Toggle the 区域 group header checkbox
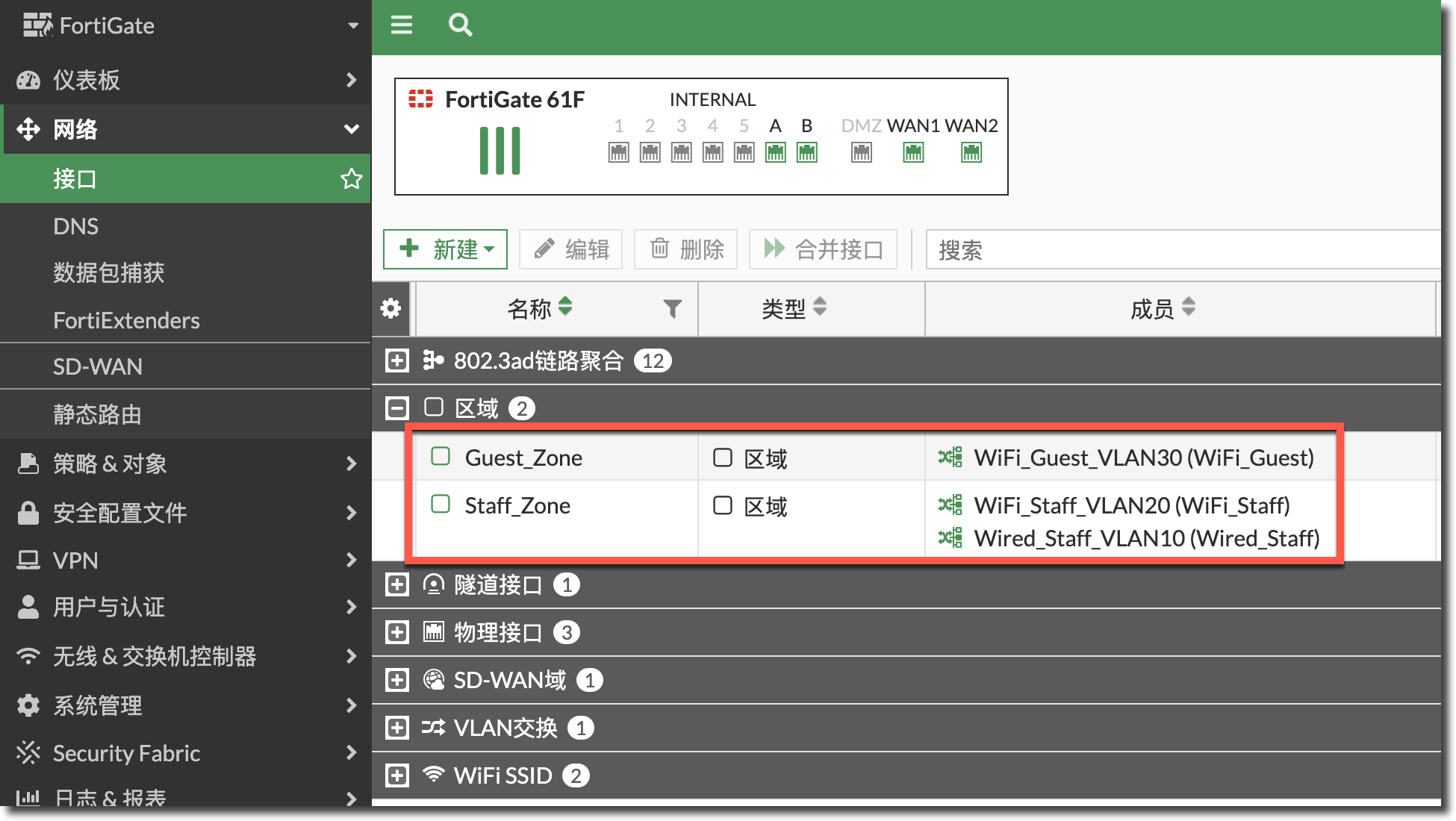This screenshot has width=1456, height=821. [x=433, y=408]
